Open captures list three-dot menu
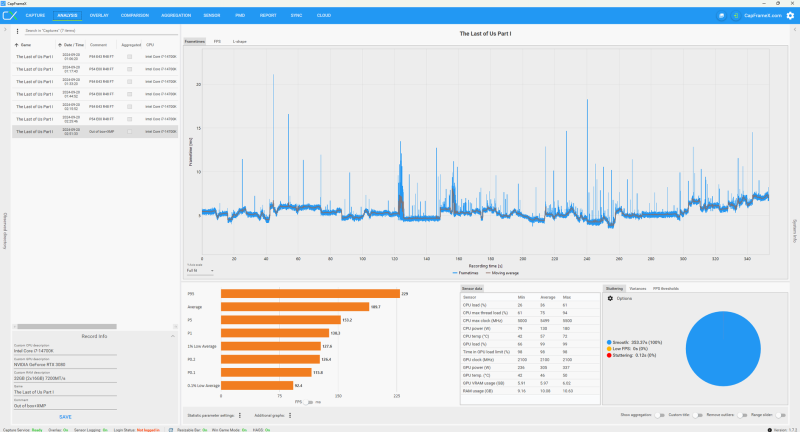800x432 pixels. coord(17,31)
